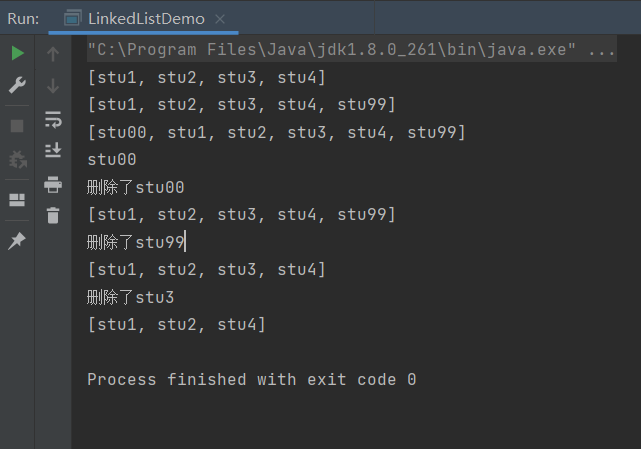
Task: Click the greyed-out bug icon
Action: click(17, 160)
